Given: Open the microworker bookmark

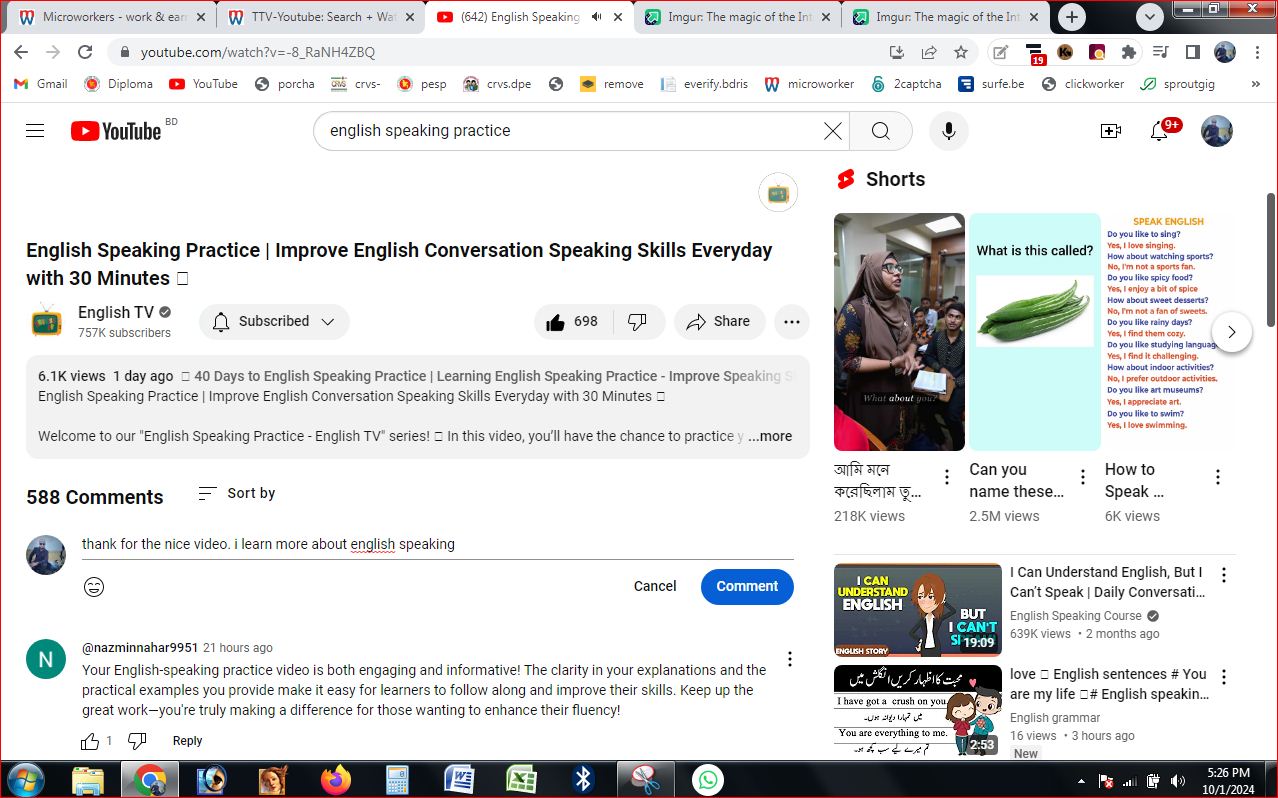Looking at the screenshot, I should 809,84.
